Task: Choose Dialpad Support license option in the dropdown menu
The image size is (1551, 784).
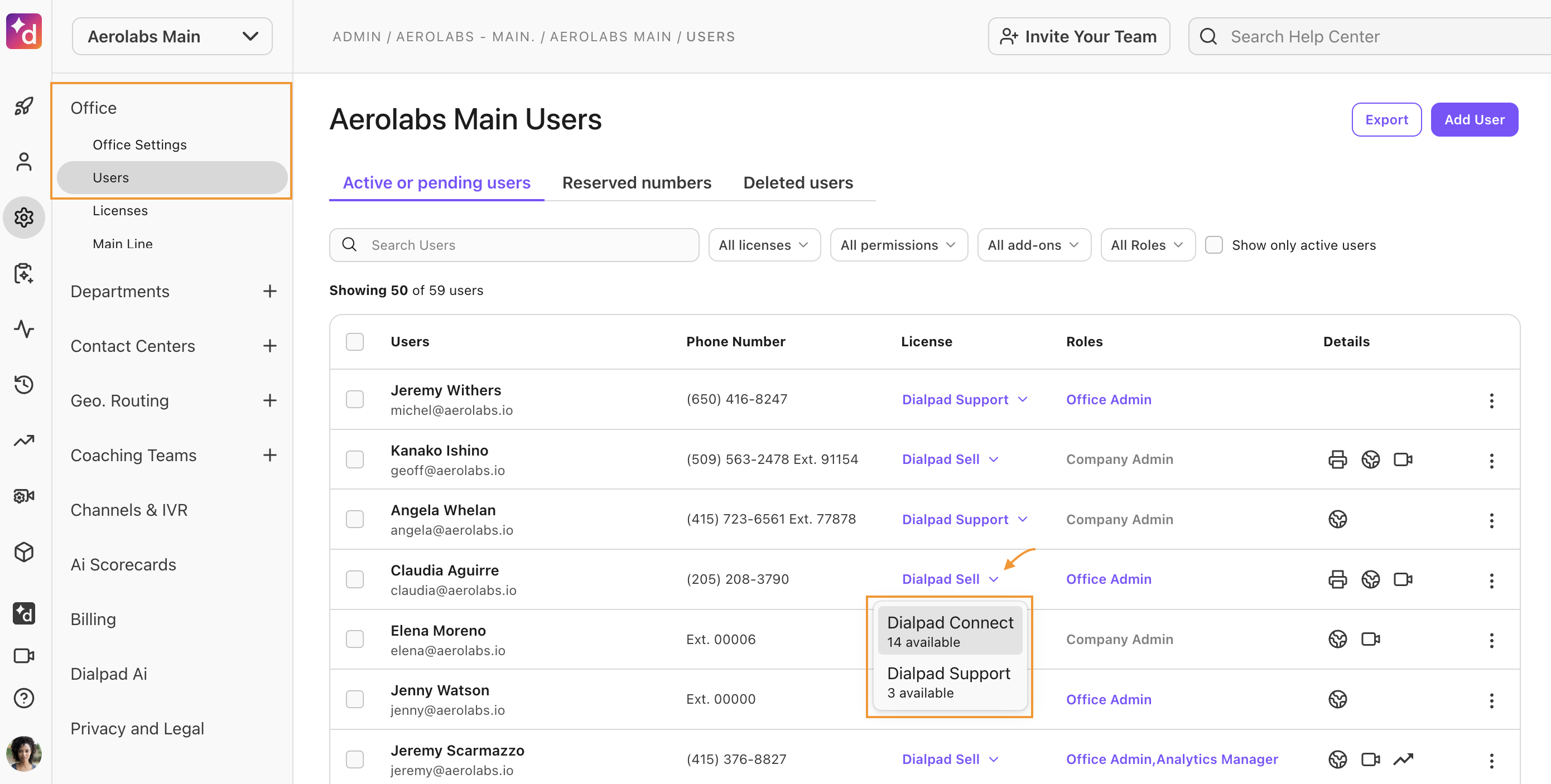Action: pos(950,682)
